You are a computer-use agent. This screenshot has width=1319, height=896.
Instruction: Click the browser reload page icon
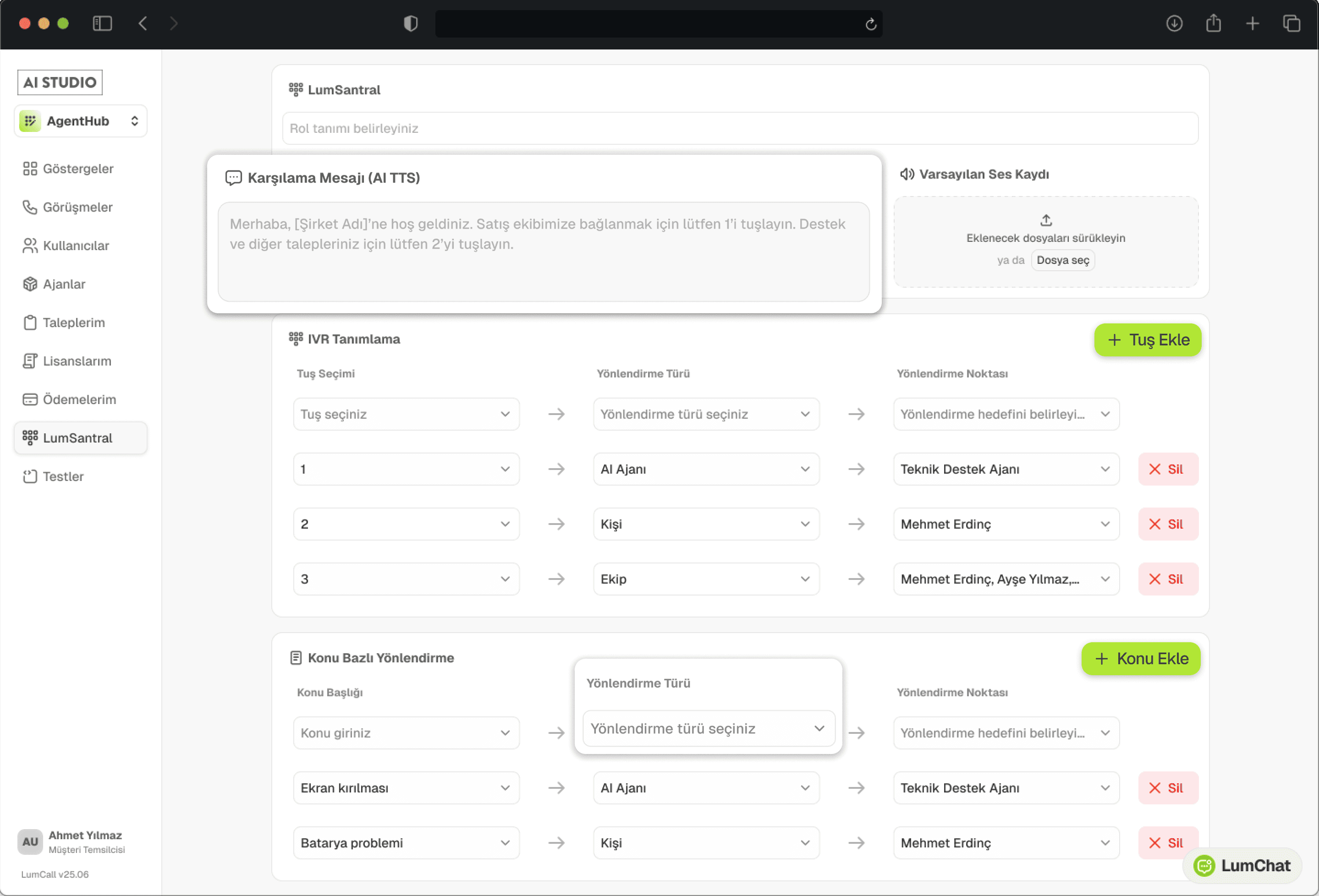click(871, 24)
